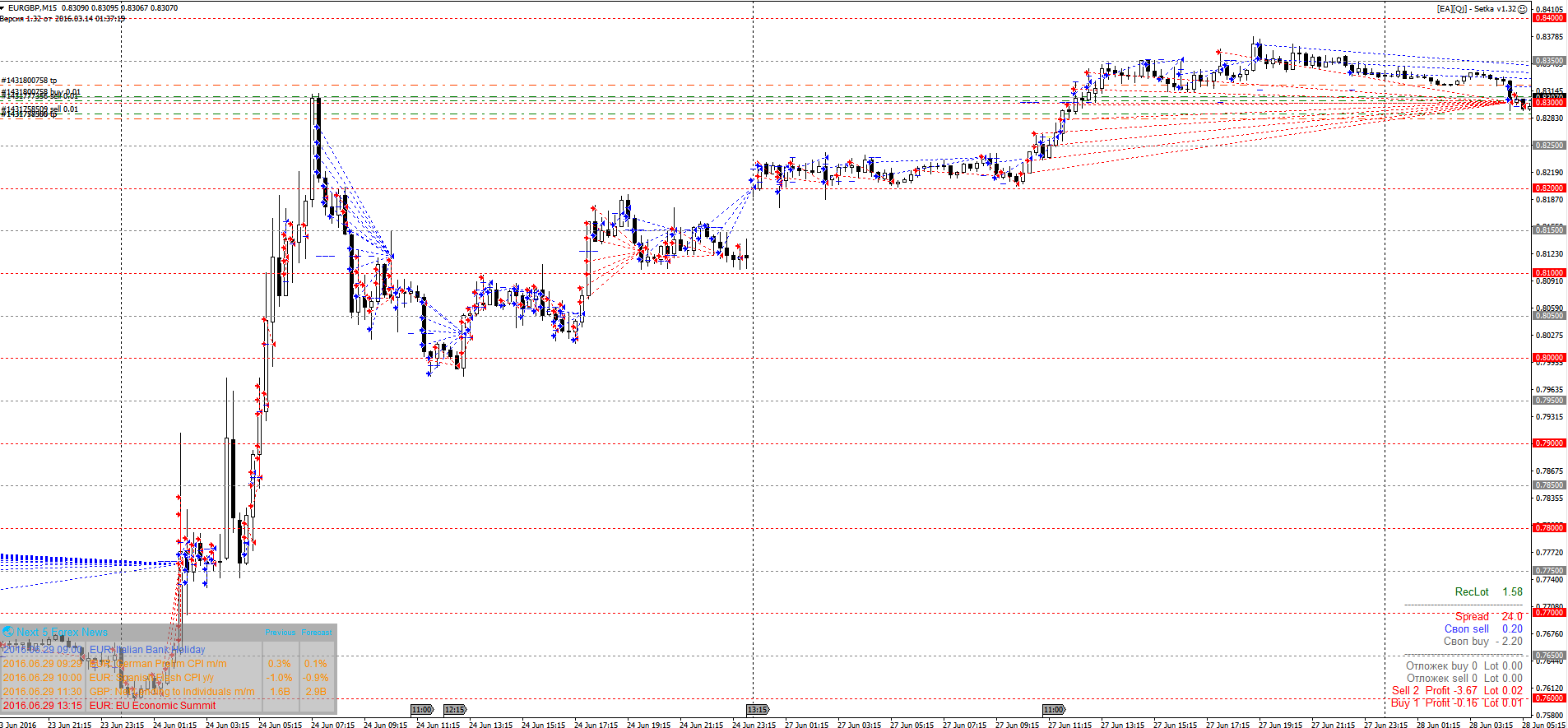Viewport: 1568px width, 728px height.
Task: Click the Setka v1.32 expert advisor smiley icon
Action: [x=1522, y=8]
